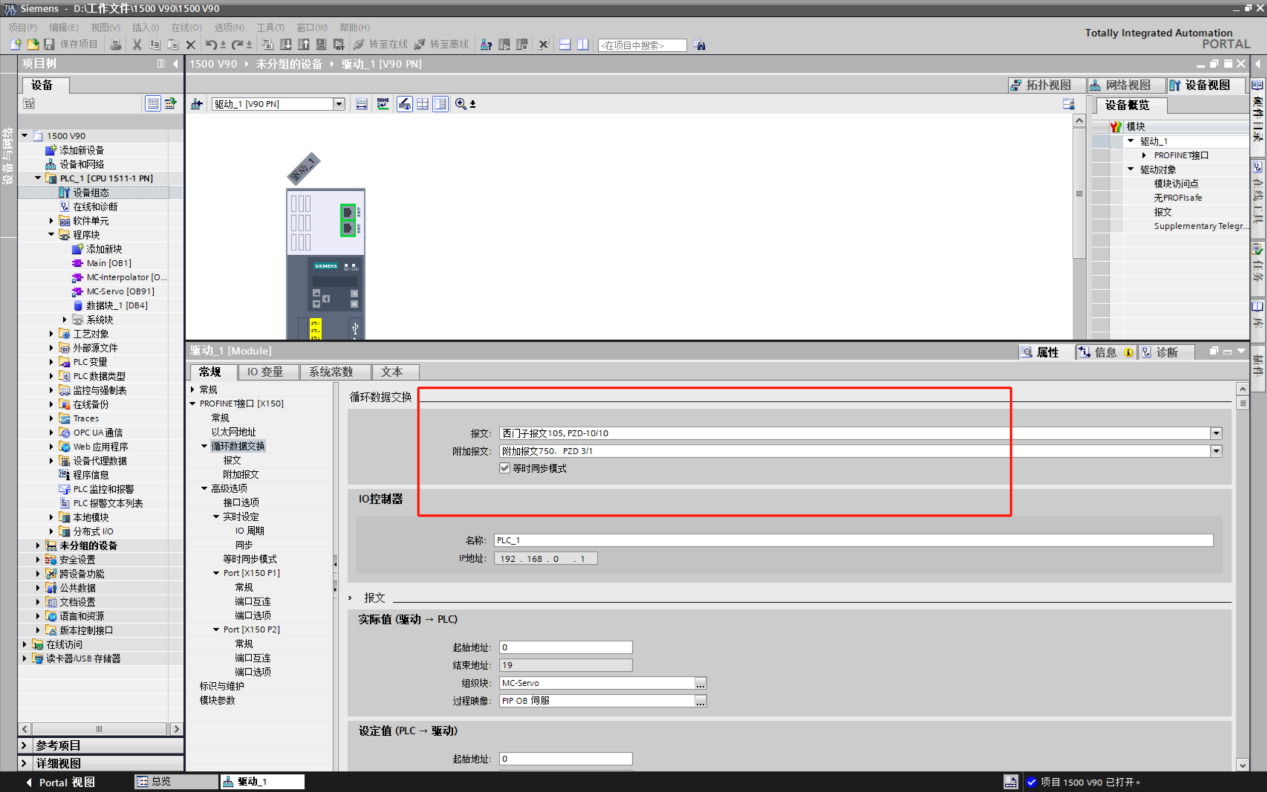Click the 过程映像 browse button

[x=701, y=701]
